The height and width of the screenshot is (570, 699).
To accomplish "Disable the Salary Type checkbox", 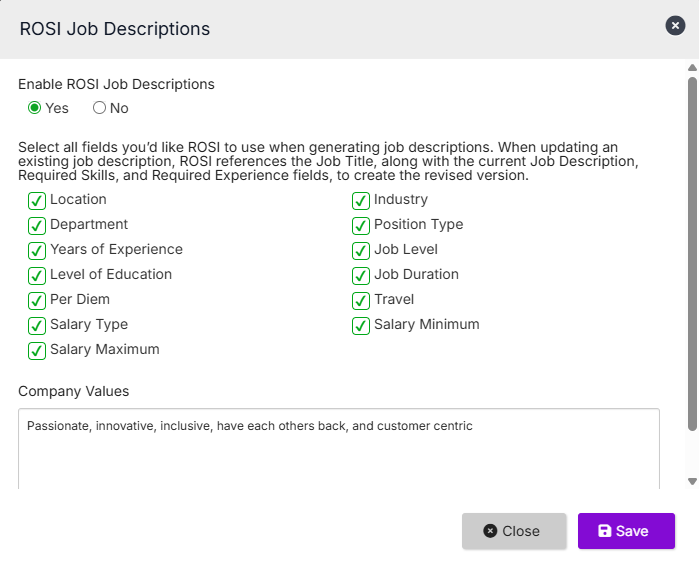I will (x=37, y=326).
